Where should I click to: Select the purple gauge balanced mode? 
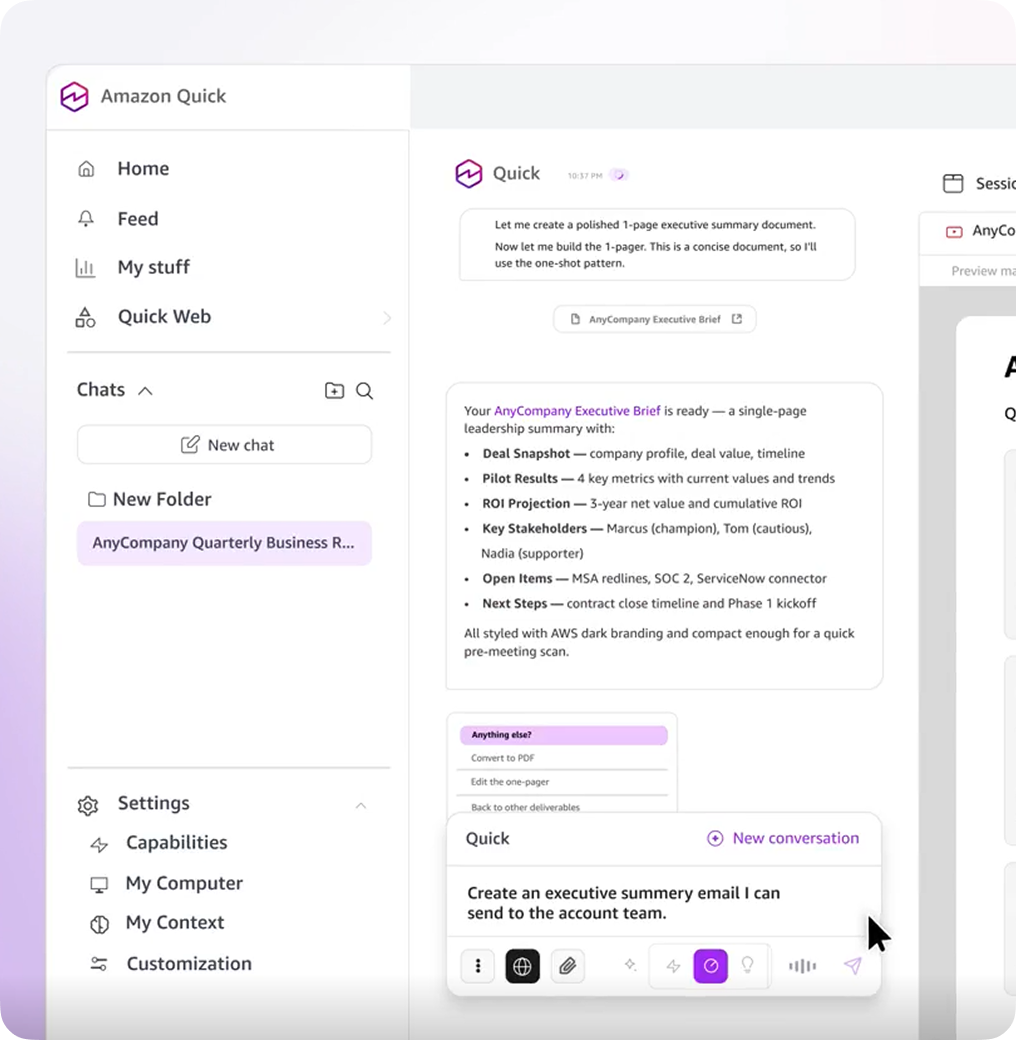point(711,966)
